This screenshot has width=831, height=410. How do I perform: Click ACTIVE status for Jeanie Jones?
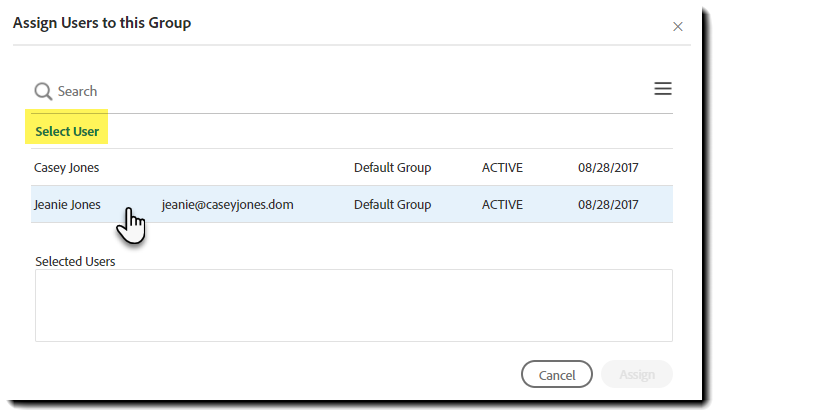[502, 205]
